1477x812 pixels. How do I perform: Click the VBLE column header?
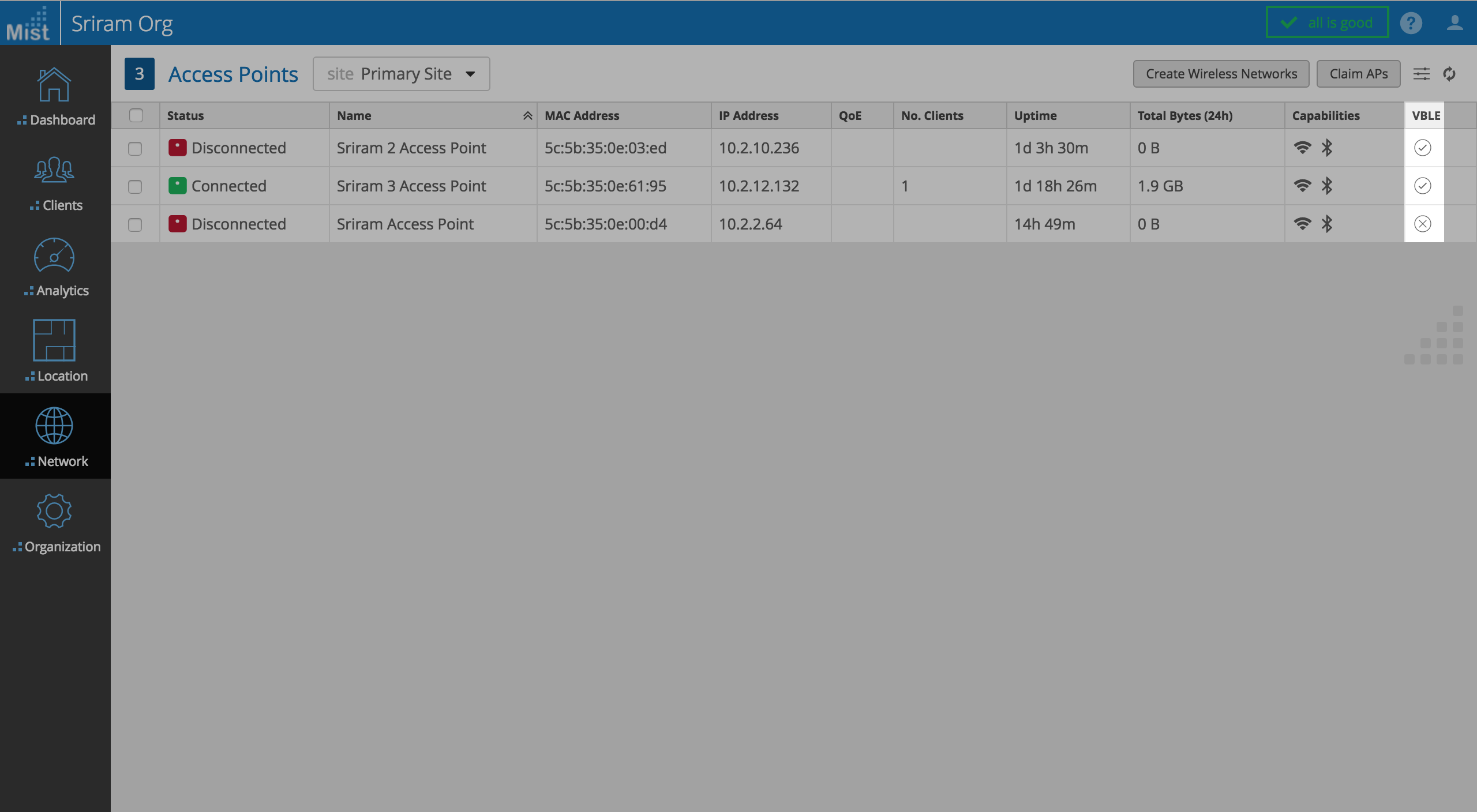(x=1426, y=115)
